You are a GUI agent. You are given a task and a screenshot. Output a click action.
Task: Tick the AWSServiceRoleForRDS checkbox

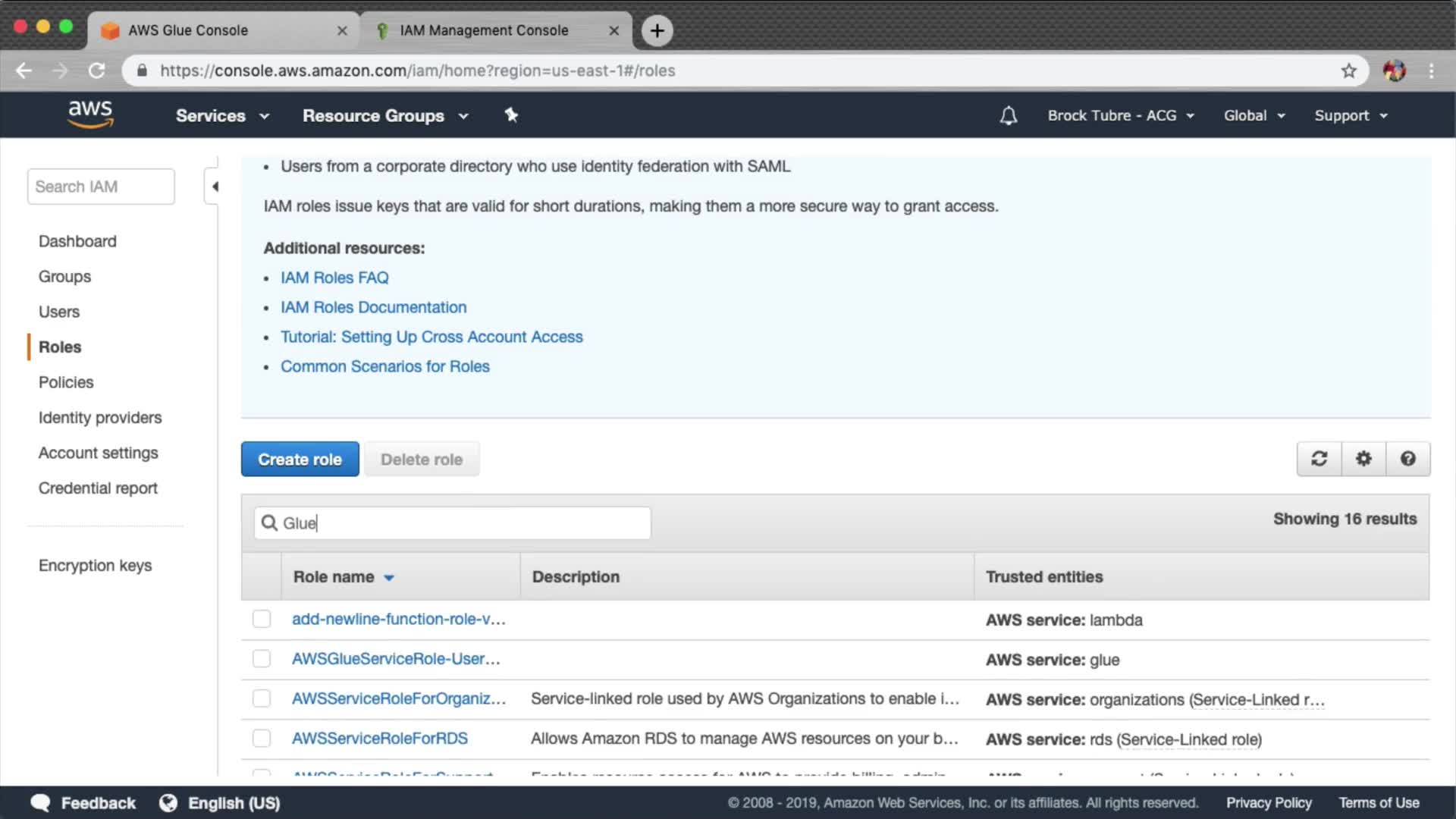(262, 738)
